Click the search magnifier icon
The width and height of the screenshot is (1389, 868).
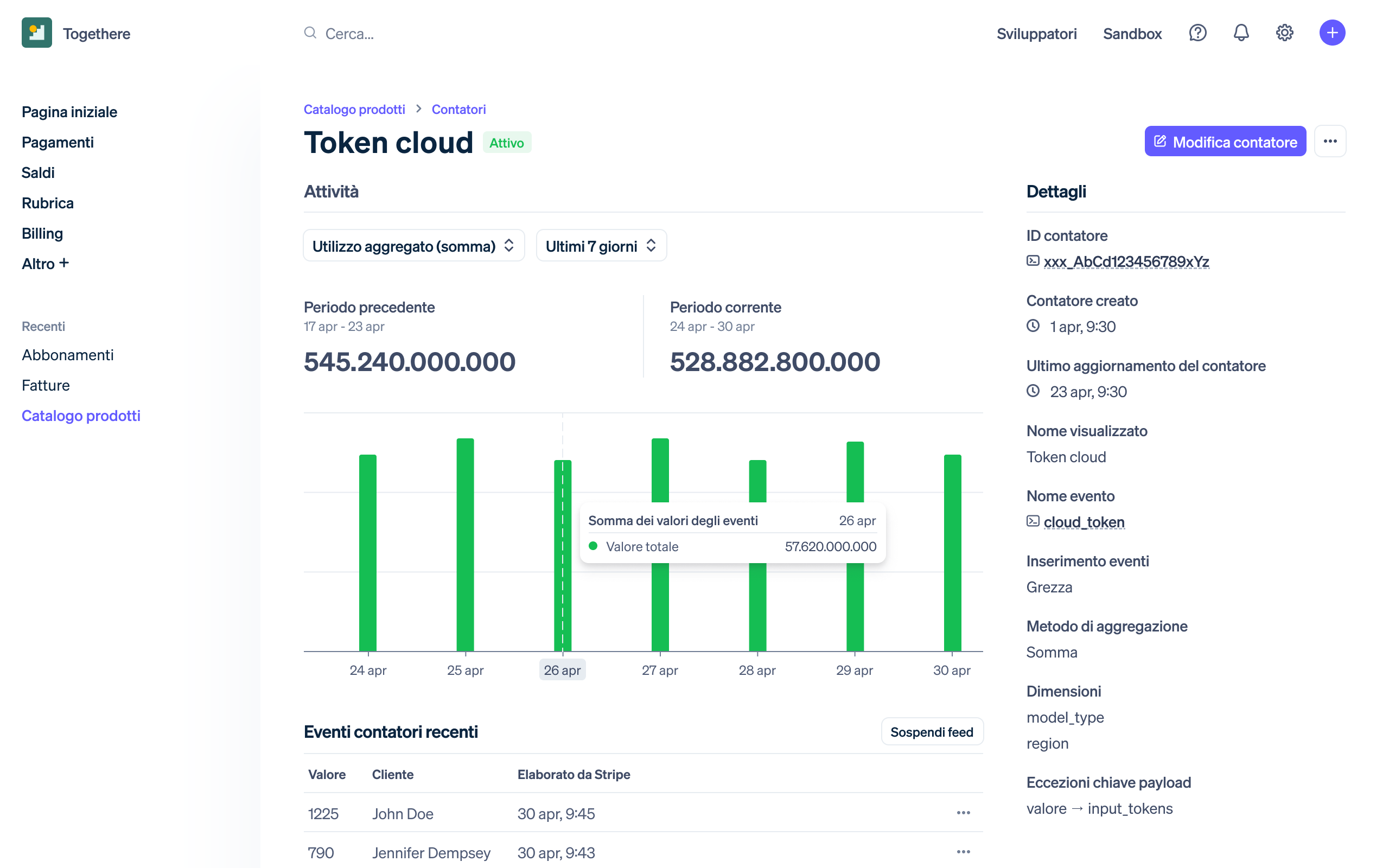tap(310, 33)
